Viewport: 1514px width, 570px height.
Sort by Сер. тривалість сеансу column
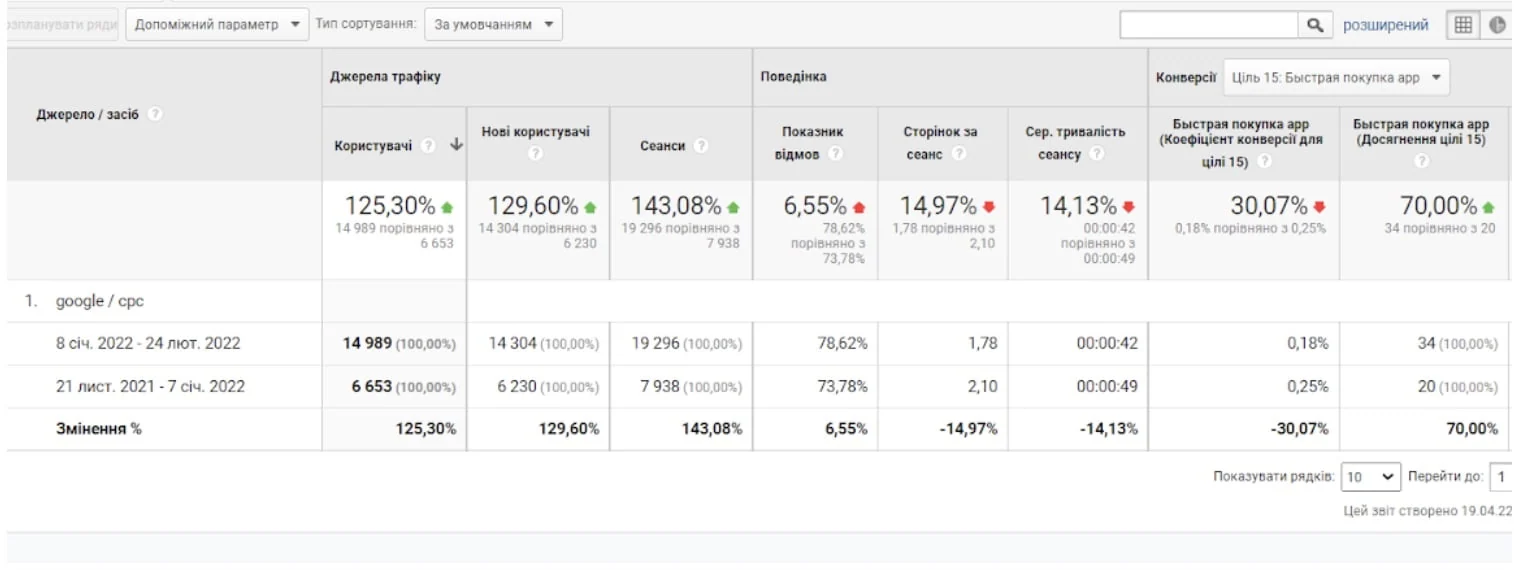point(1075,142)
